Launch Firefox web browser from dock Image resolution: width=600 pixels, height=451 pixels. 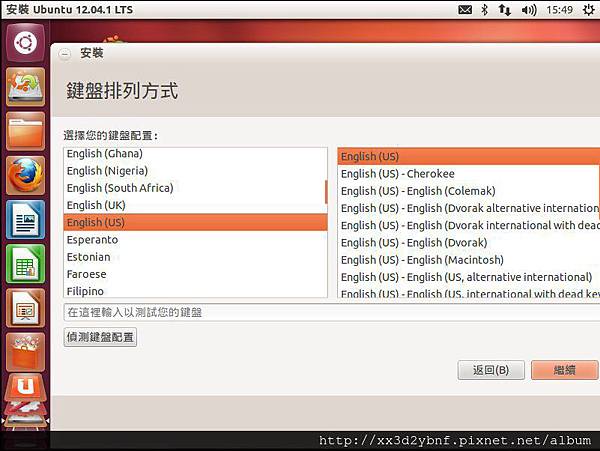point(26,175)
